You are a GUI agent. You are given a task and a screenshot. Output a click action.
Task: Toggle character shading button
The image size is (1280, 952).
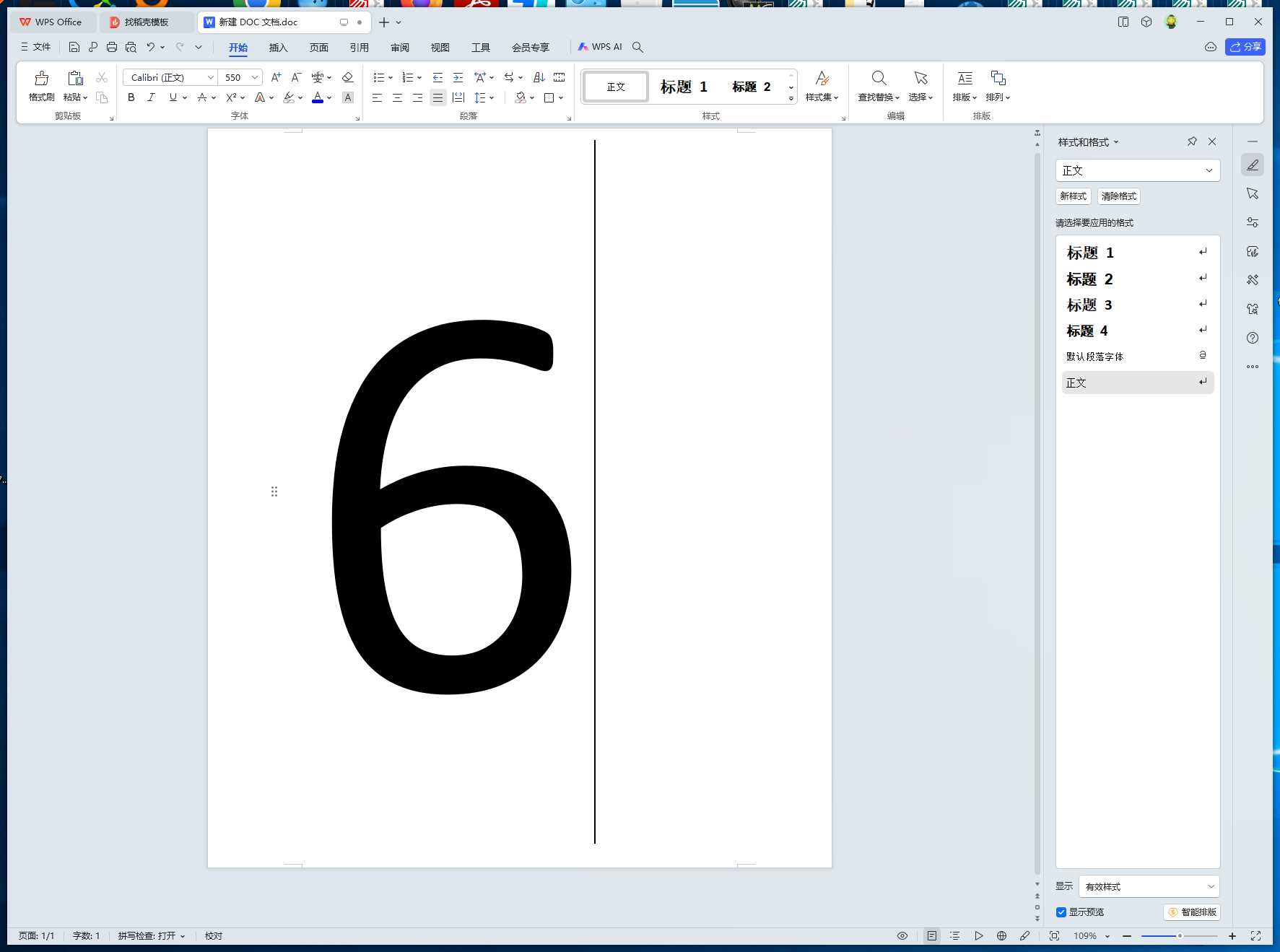click(347, 97)
